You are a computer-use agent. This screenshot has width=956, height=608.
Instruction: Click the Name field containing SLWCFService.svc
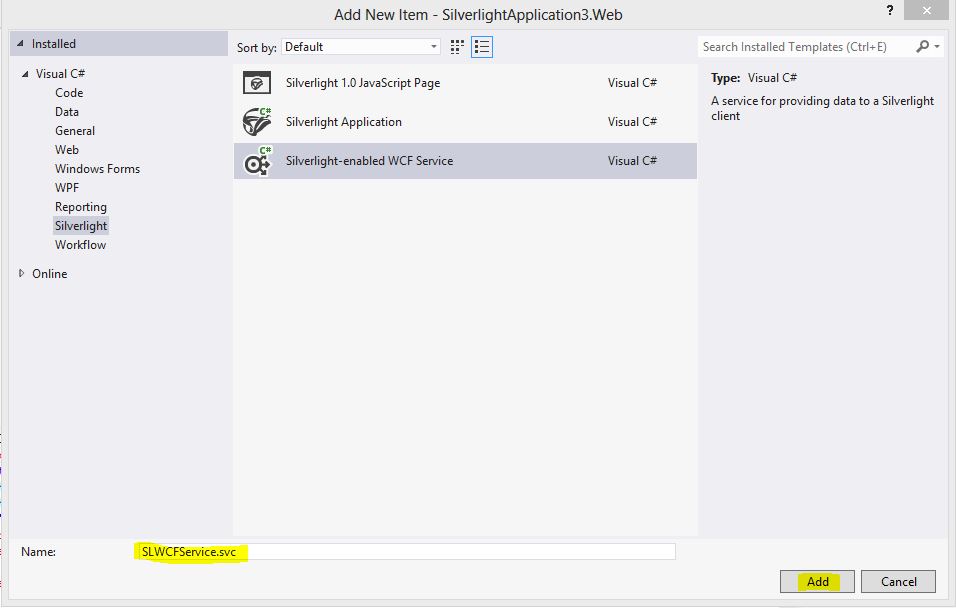click(405, 551)
